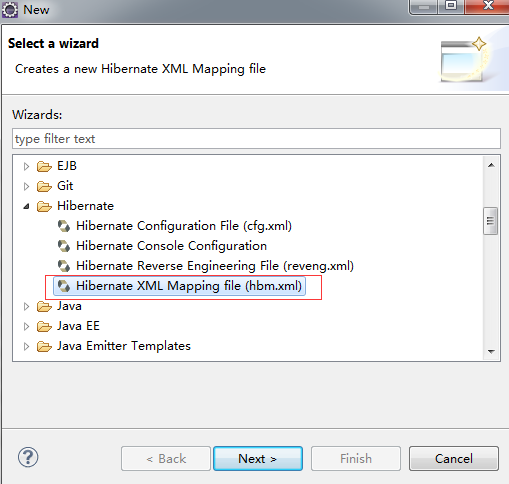Screen dimensions: 509x484
Task: Click the Hibernate Configuration File icon
Action: (x=64, y=226)
